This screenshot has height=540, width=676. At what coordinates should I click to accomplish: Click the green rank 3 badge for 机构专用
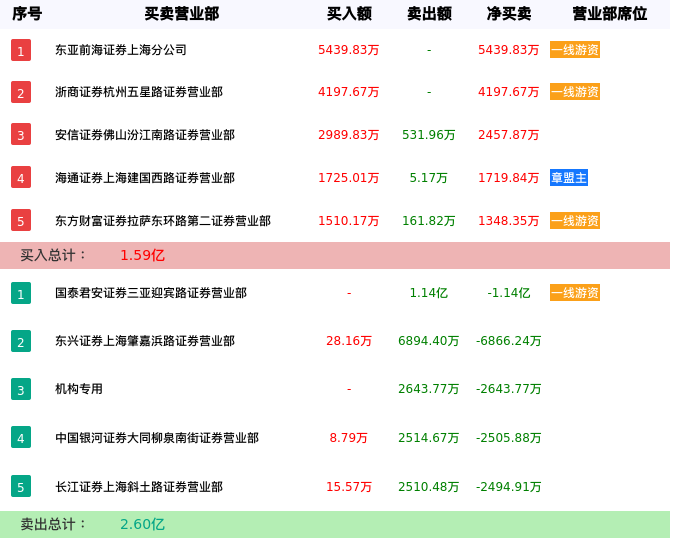pyautogui.click(x=21, y=389)
